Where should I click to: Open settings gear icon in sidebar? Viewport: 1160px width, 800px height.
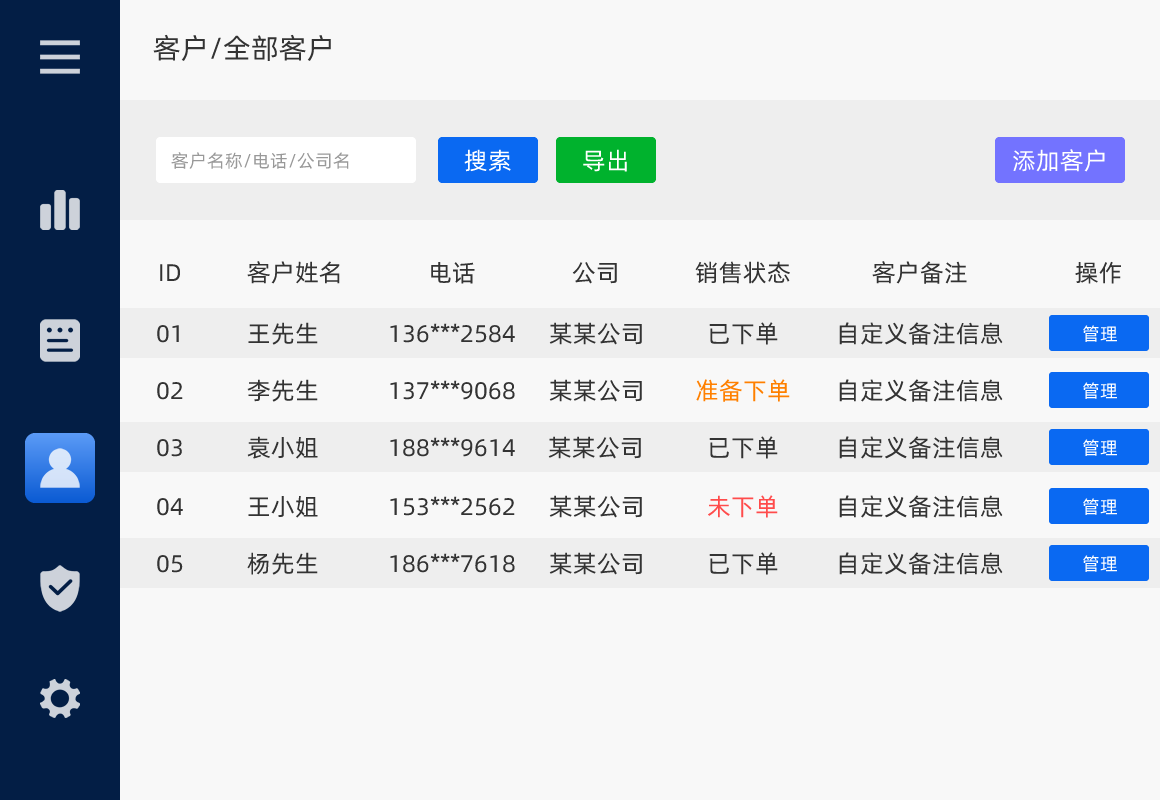tap(60, 698)
